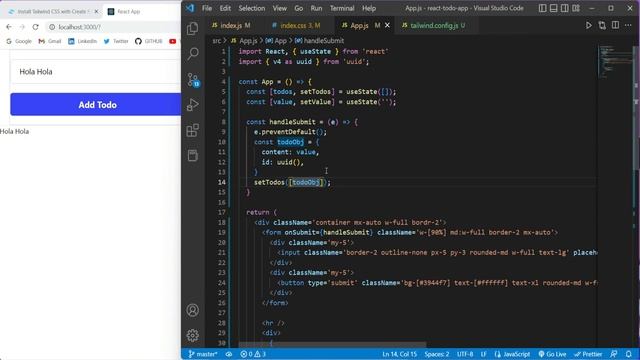Open the editor More Actions ellipsis
640x360 pixels.
[628, 25]
